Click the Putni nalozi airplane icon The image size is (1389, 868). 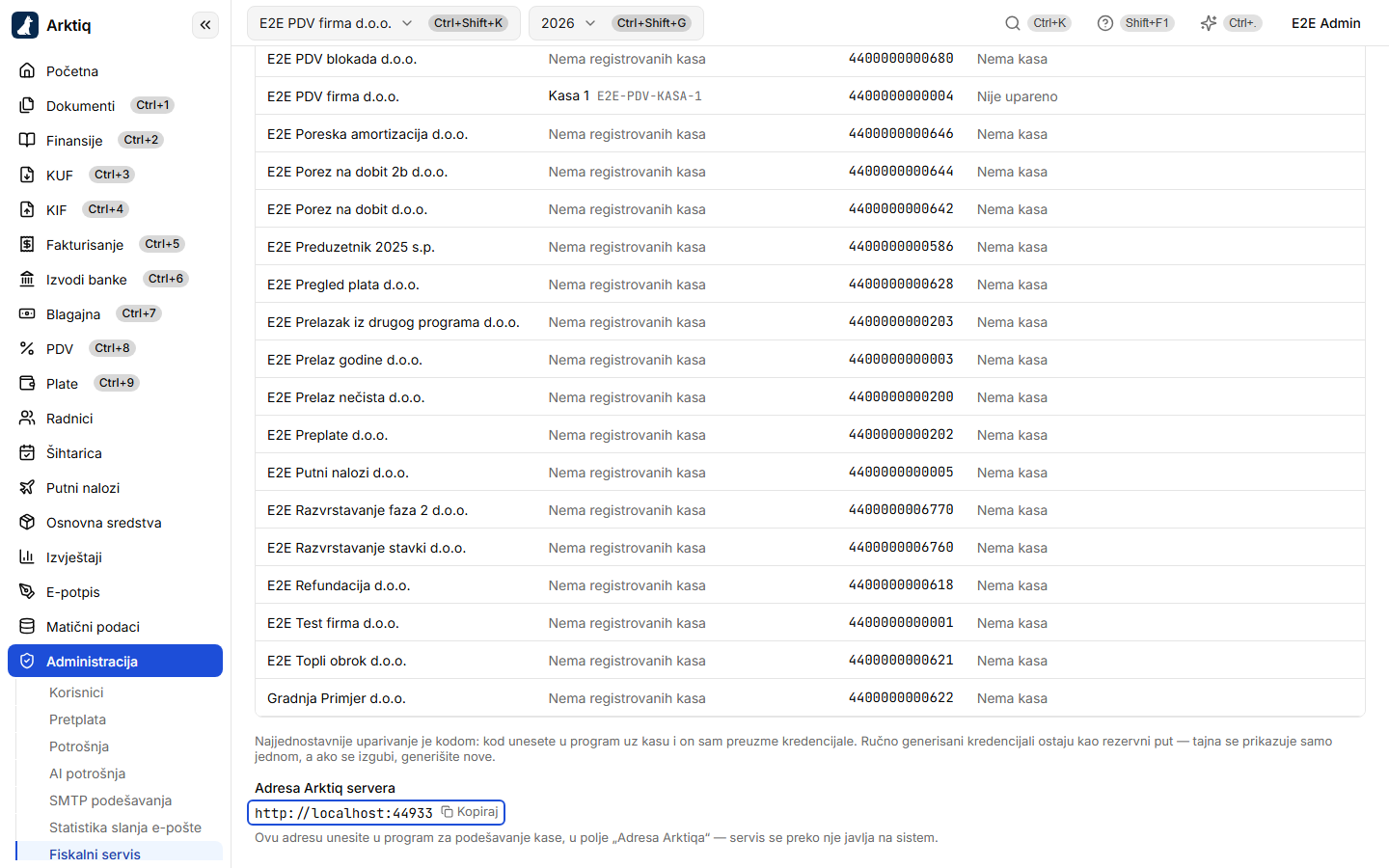(27, 487)
